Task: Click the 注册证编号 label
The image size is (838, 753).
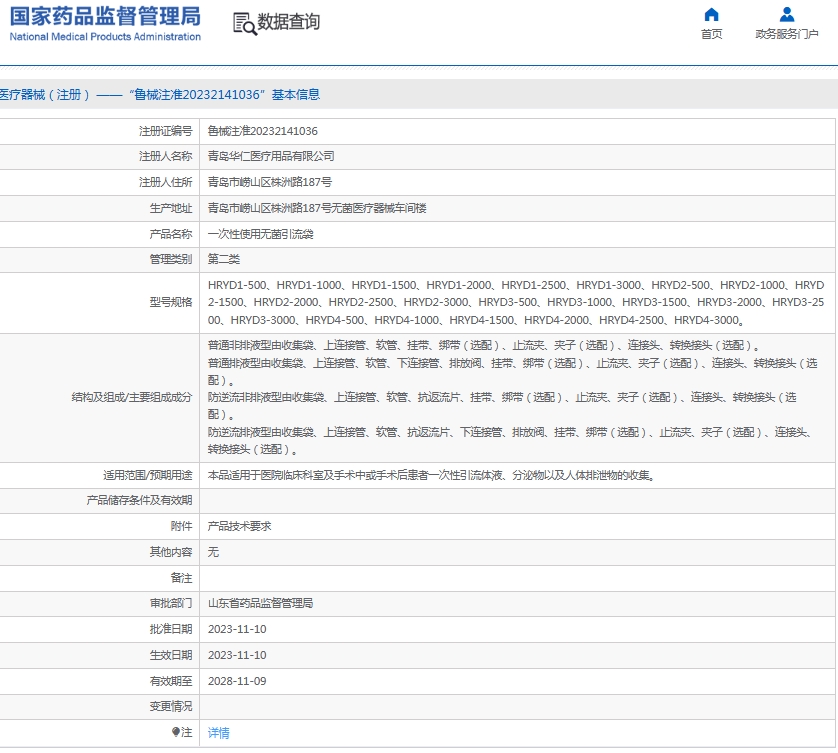Action: coord(165,131)
